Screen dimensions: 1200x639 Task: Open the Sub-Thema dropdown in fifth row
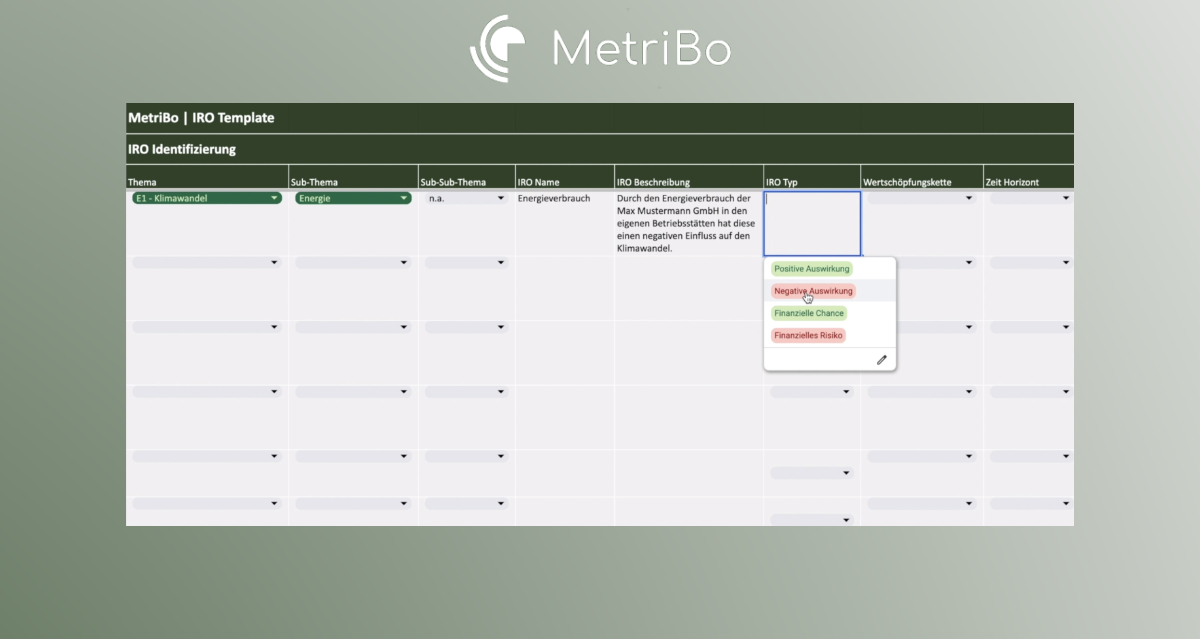pyautogui.click(x=353, y=456)
